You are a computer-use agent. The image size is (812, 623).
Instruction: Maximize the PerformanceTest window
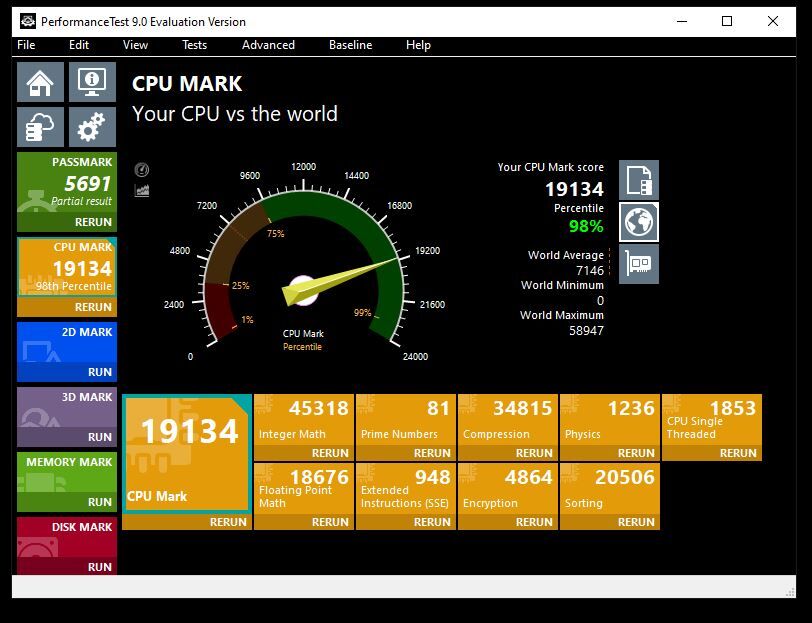[x=727, y=21]
